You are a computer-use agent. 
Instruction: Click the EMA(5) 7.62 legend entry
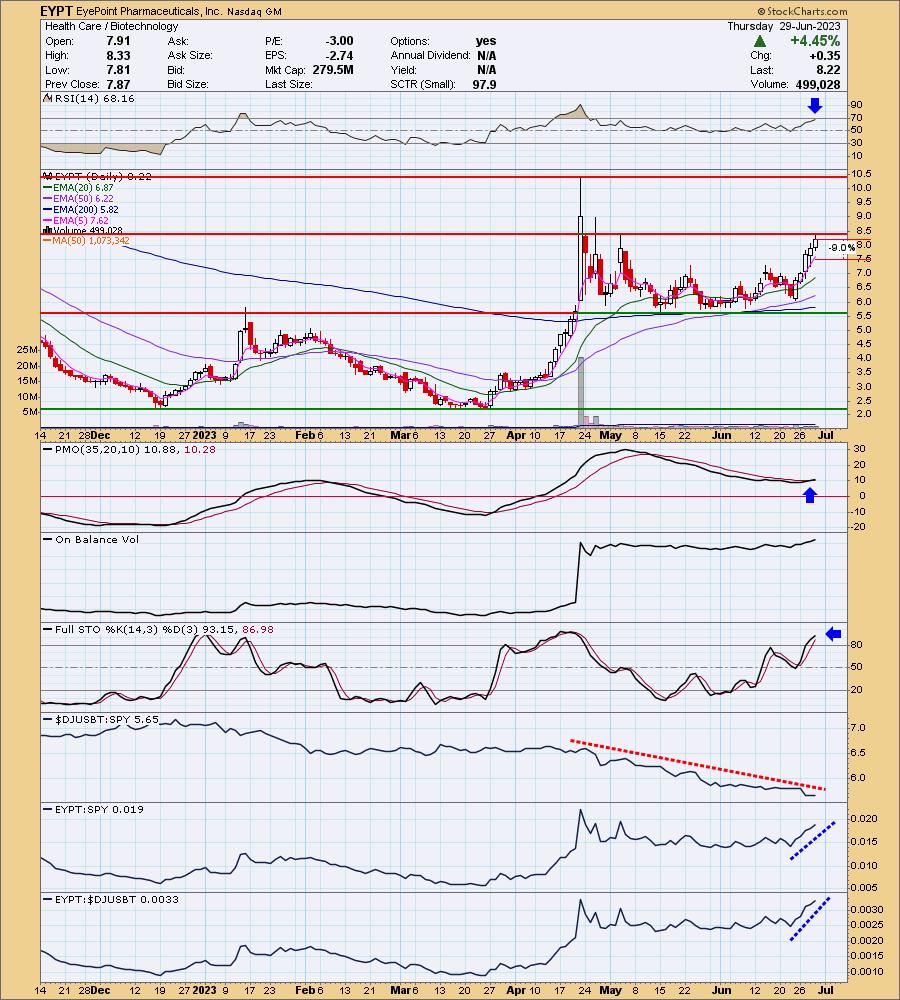(80, 221)
